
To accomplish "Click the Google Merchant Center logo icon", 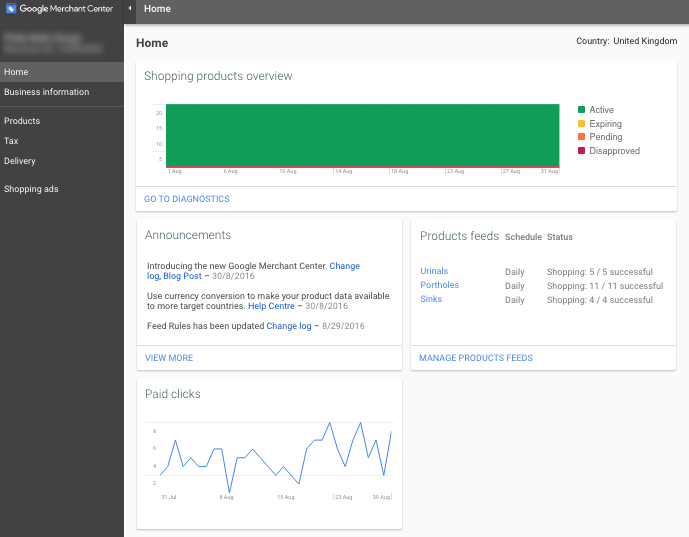I will 11,9.
